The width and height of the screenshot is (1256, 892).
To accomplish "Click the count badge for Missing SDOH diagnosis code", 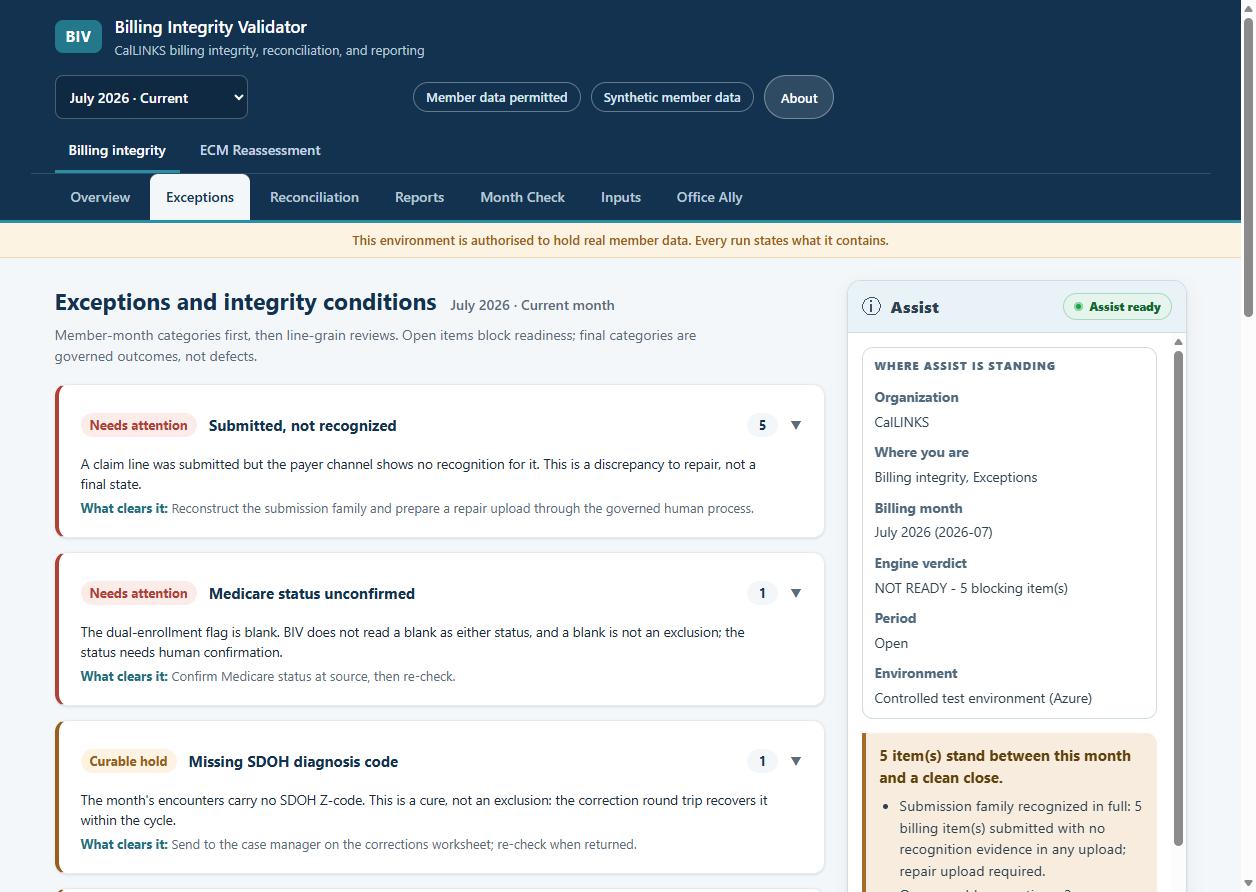I will point(762,761).
